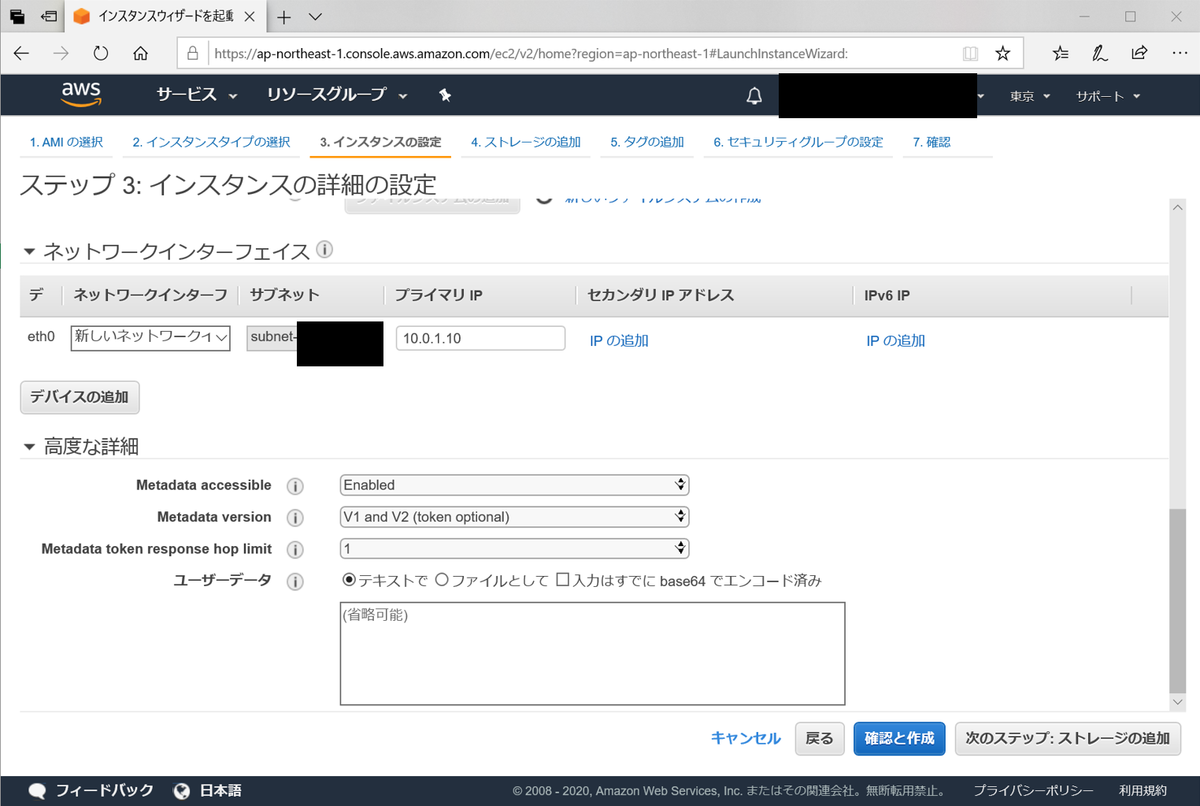Click inside the ユーザーデータ text area
The image size is (1200, 806).
593,650
